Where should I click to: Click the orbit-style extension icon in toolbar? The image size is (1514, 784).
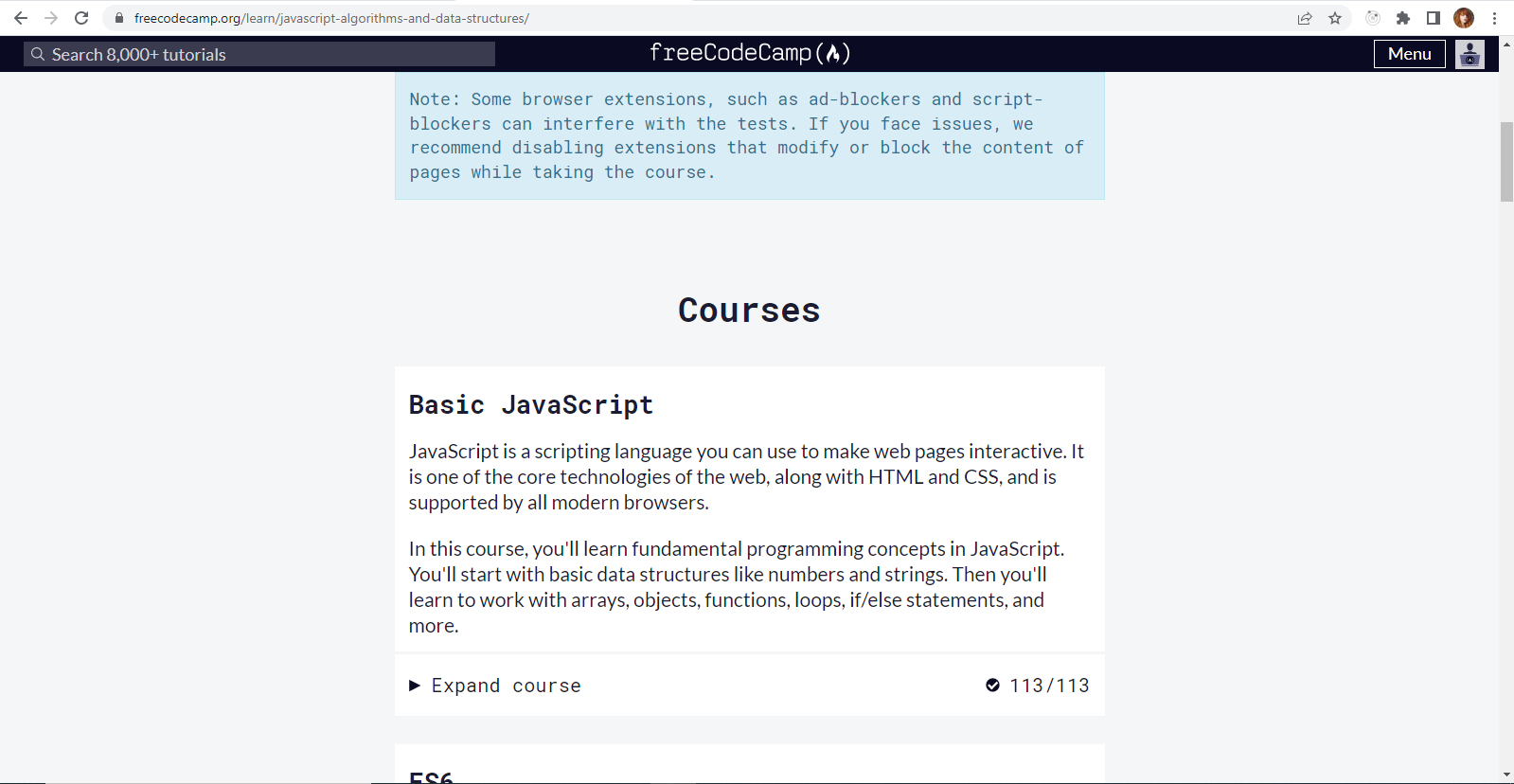pos(1373,17)
